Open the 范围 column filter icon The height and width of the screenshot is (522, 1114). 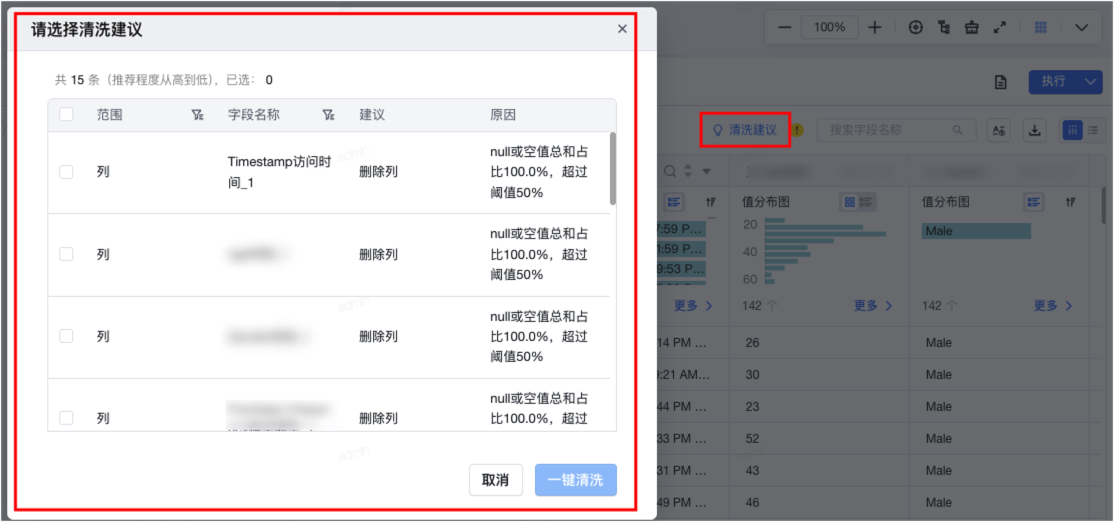click(x=198, y=115)
